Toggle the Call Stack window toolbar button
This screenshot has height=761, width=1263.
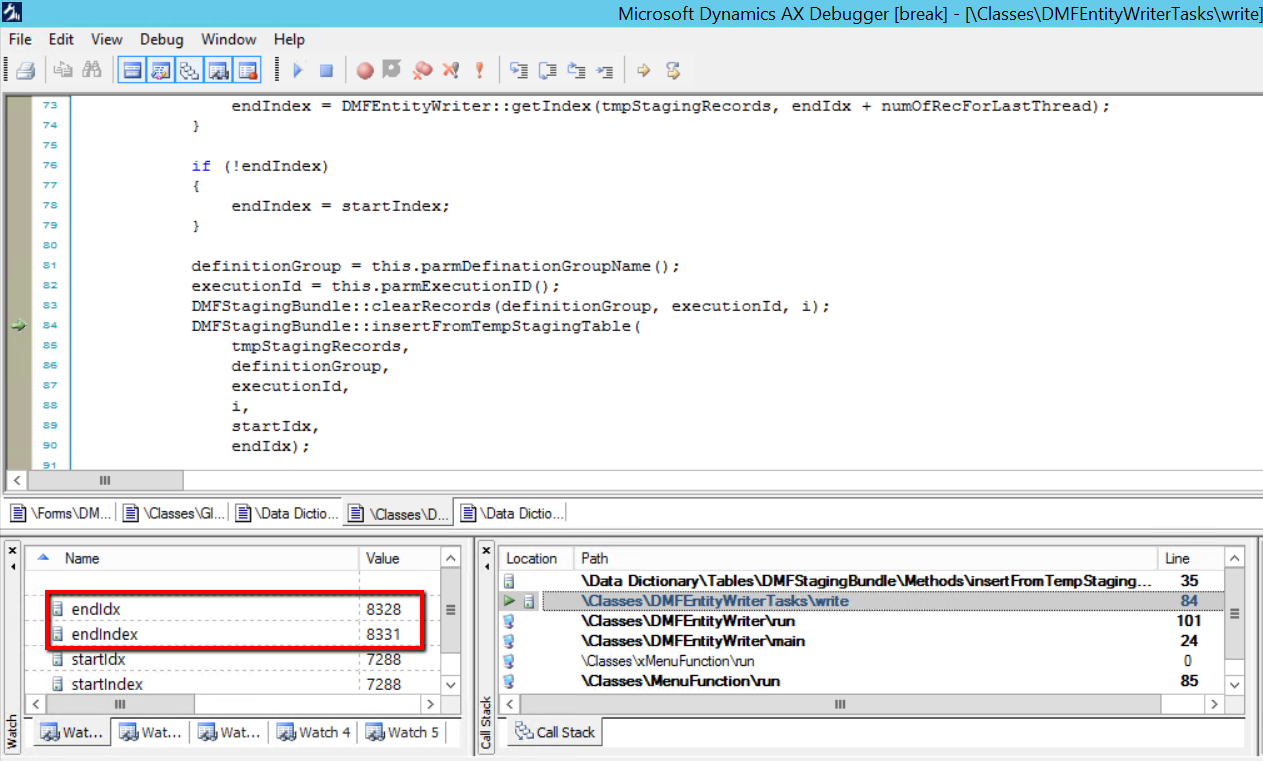click(x=189, y=70)
